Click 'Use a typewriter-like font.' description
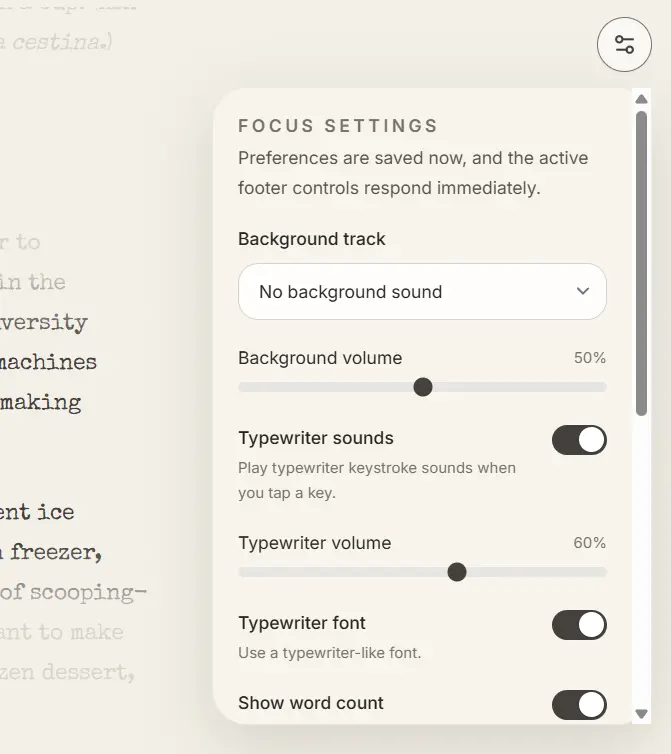Screen dimensions: 671x754 coord(329,653)
